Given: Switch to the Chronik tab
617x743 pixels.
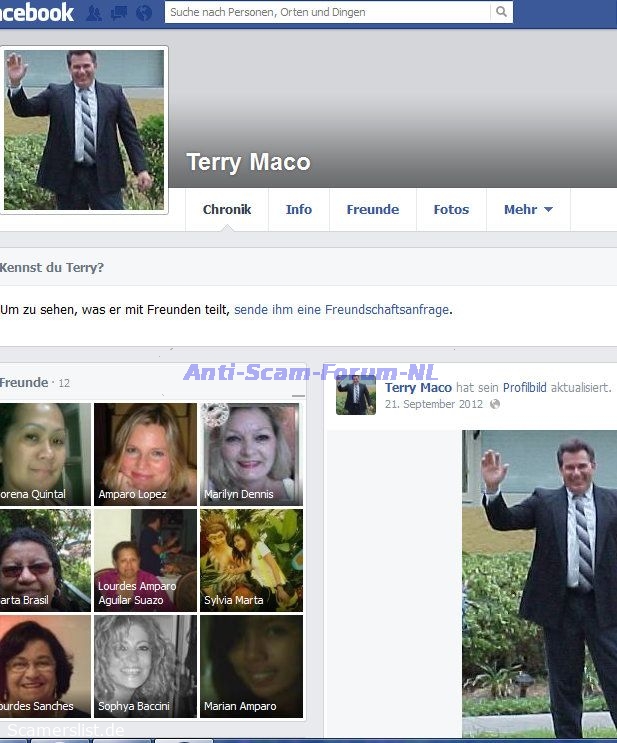Looking at the screenshot, I should click(x=227, y=209).
